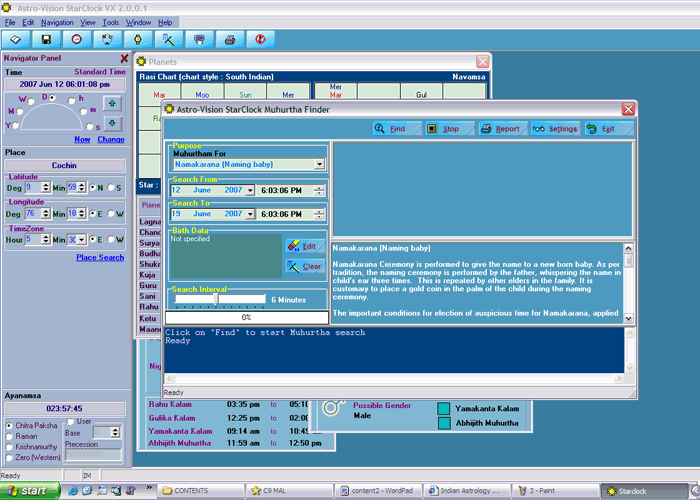Select the Y (year) time unit radio
Image resolution: width=700 pixels, height=500 pixels.
16,125
